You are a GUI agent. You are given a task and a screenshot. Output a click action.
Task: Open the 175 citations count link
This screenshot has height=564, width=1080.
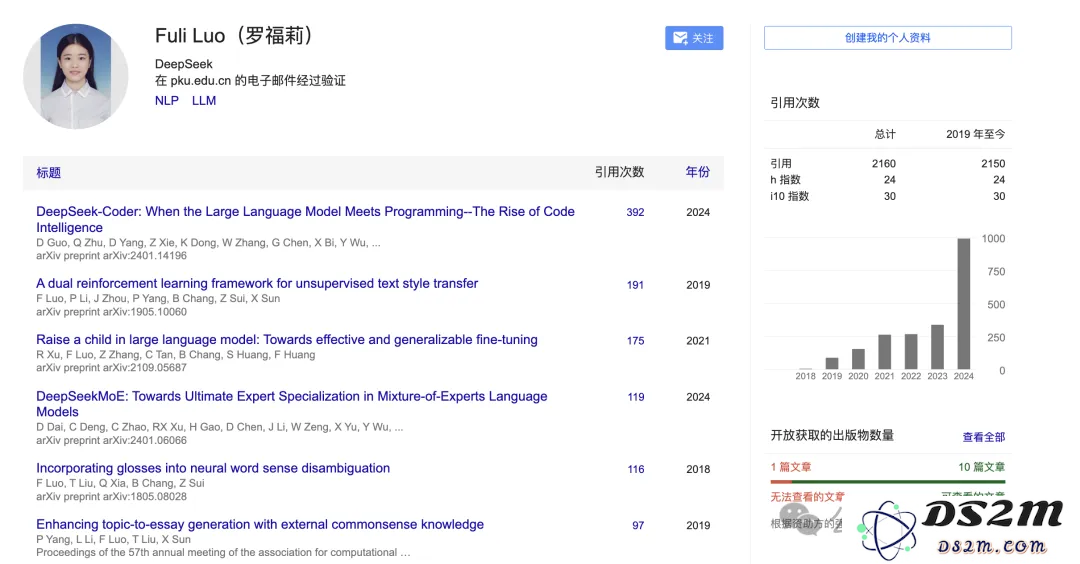point(636,340)
